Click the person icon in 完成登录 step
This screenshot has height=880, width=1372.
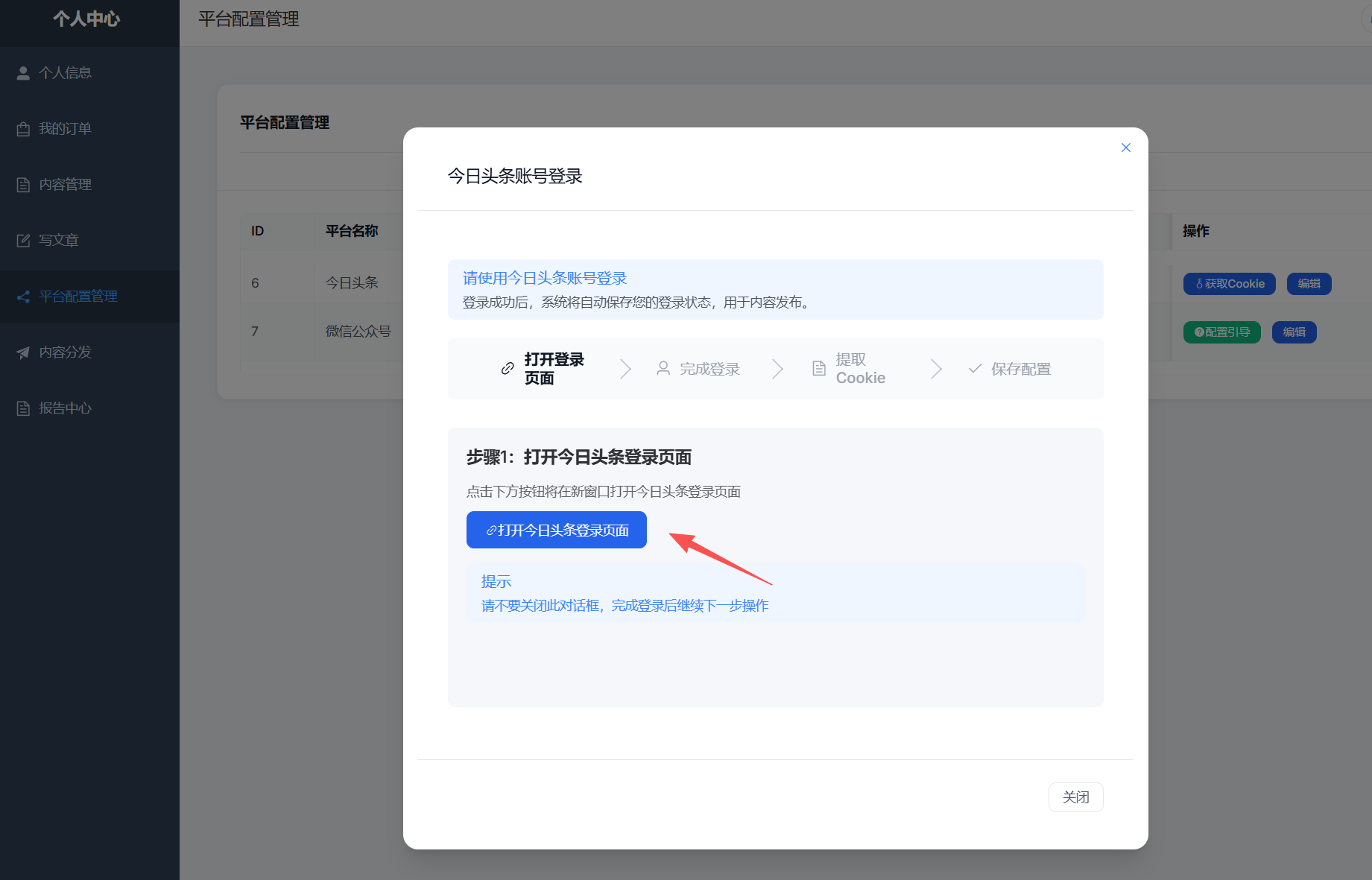tap(663, 368)
